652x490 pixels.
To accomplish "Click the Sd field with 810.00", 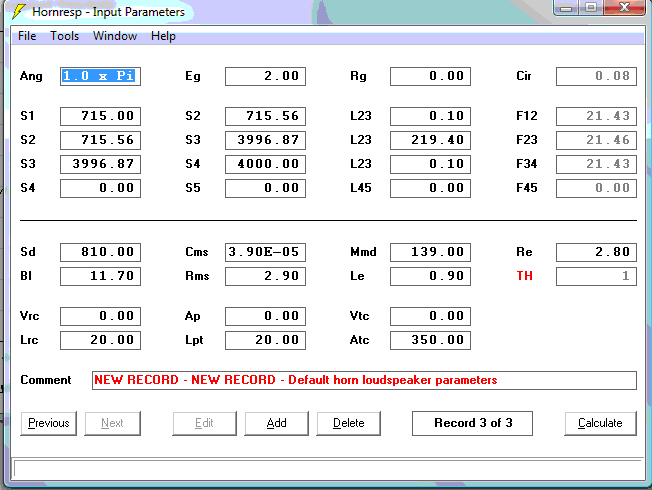I will (100, 252).
